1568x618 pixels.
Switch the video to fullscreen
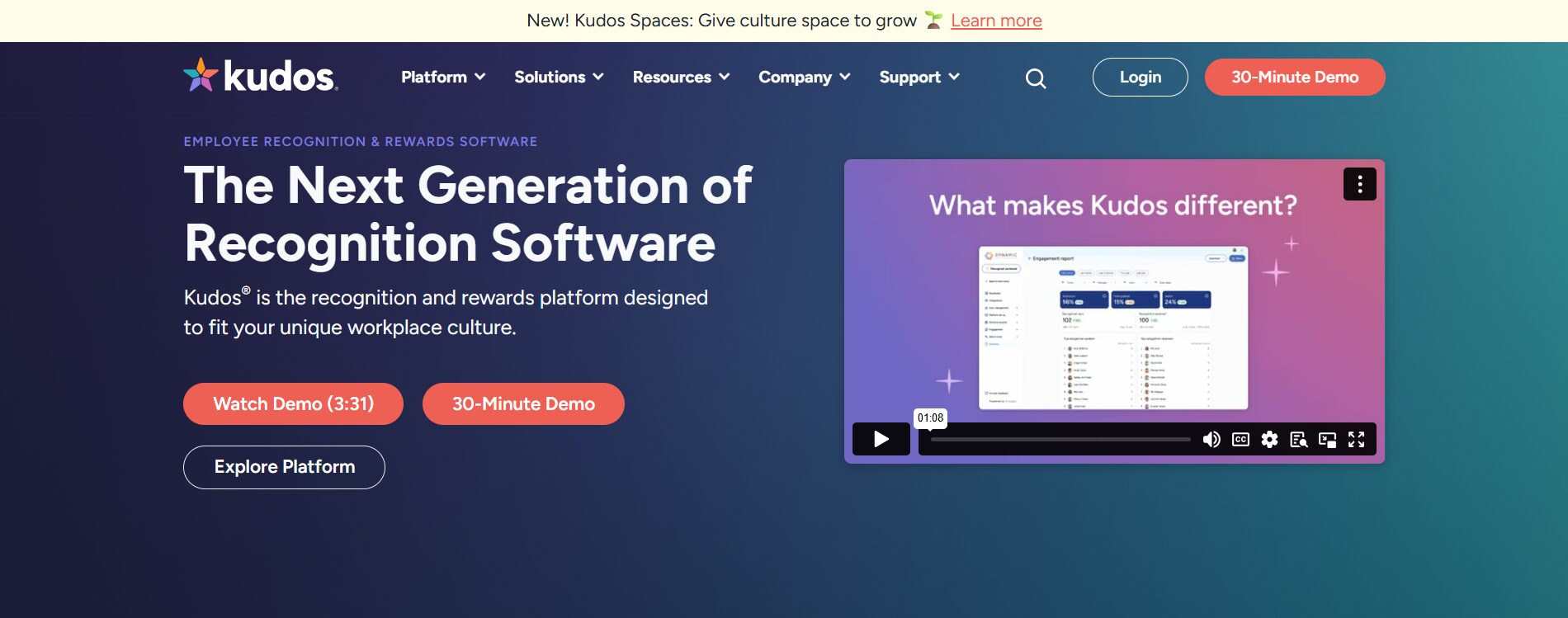coord(1356,439)
